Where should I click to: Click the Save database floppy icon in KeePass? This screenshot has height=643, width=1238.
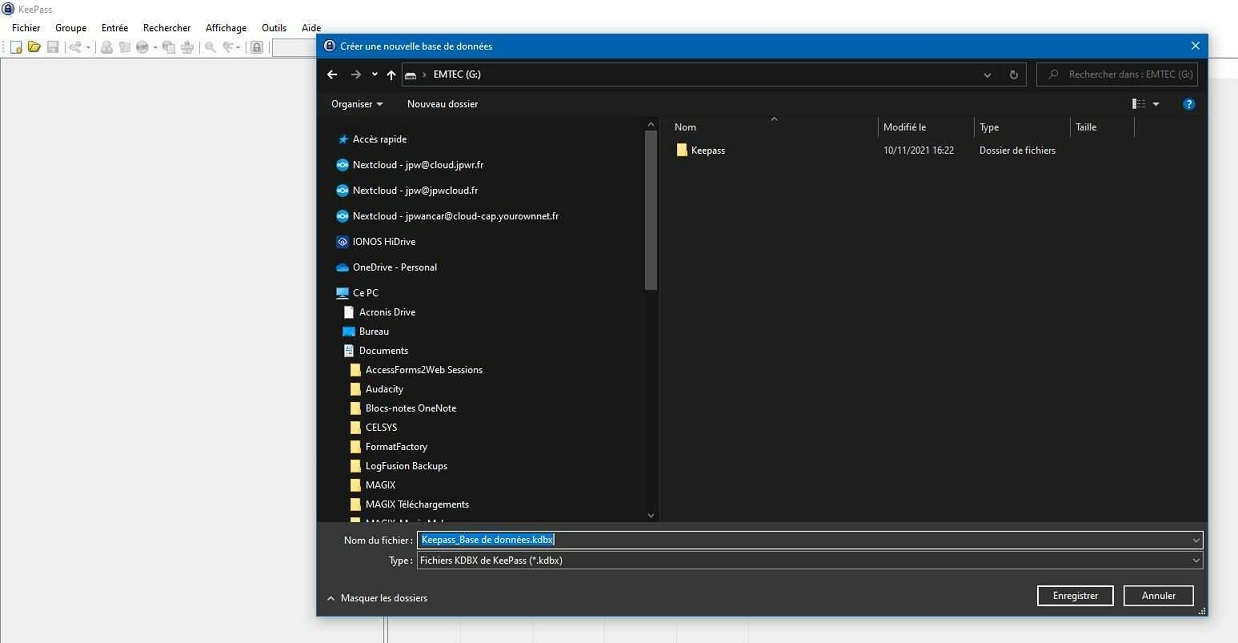pos(53,47)
